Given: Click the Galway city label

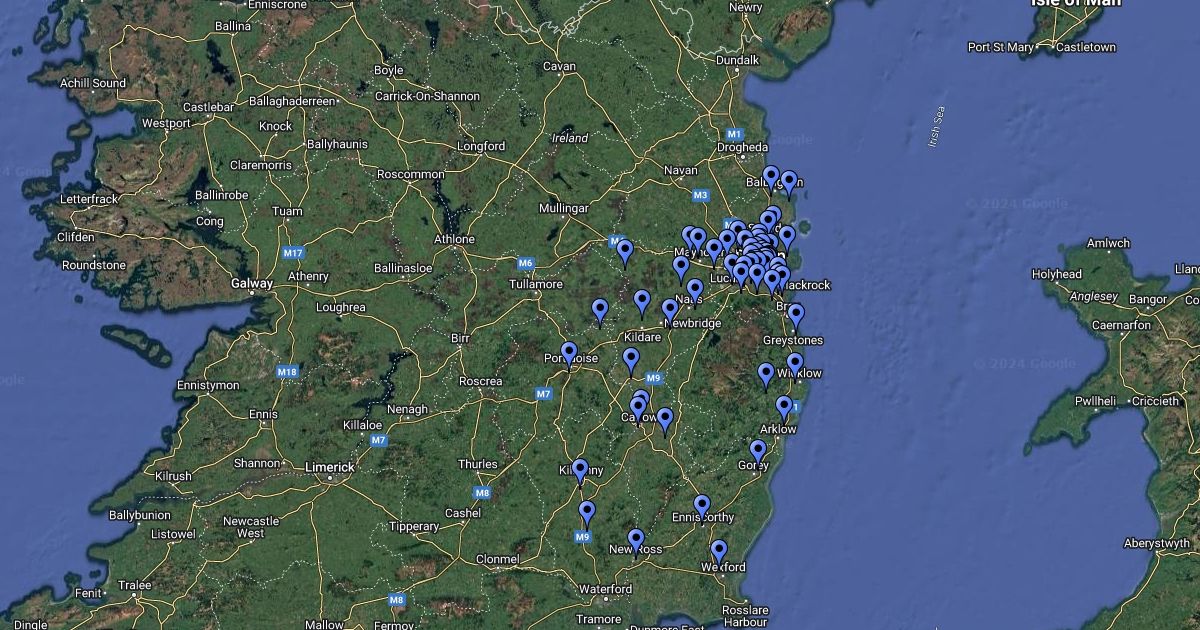Looking at the screenshot, I should click(251, 283).
